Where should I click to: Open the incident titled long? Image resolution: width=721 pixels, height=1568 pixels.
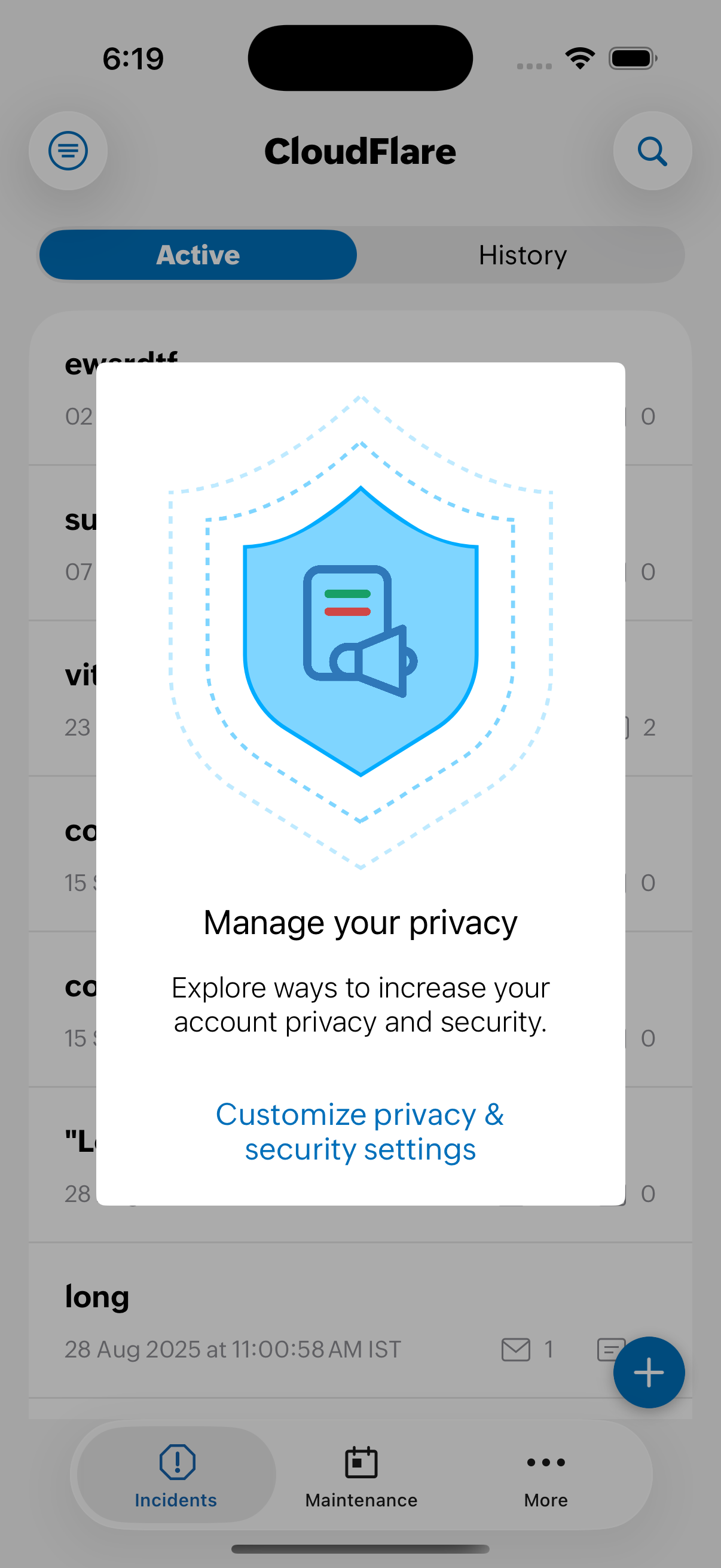pos(97,1297)
